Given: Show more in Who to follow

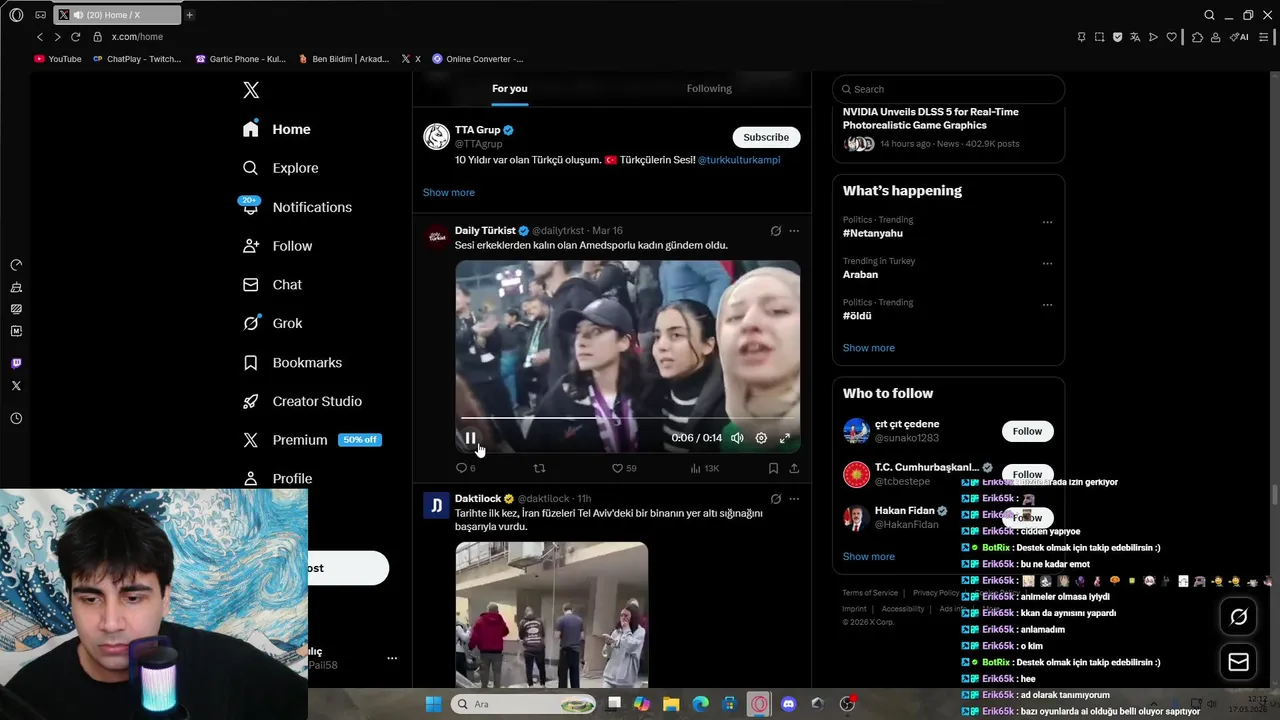Looking at the screenshot, I should point(869,556).
